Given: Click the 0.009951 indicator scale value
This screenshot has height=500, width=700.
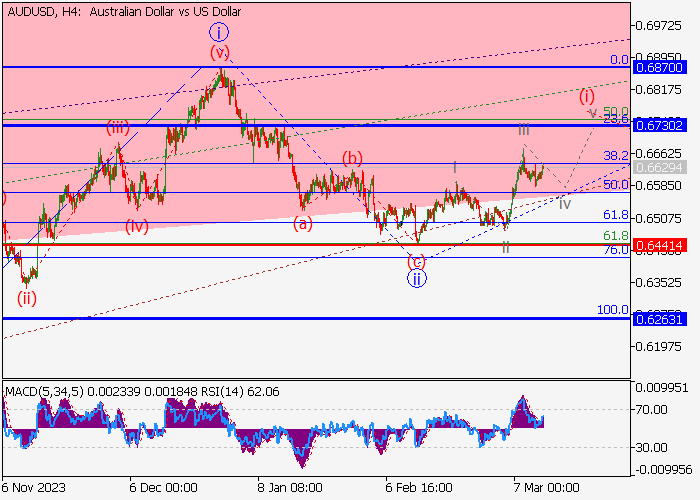Looking at the screenshot, I should tap(663, 388).
